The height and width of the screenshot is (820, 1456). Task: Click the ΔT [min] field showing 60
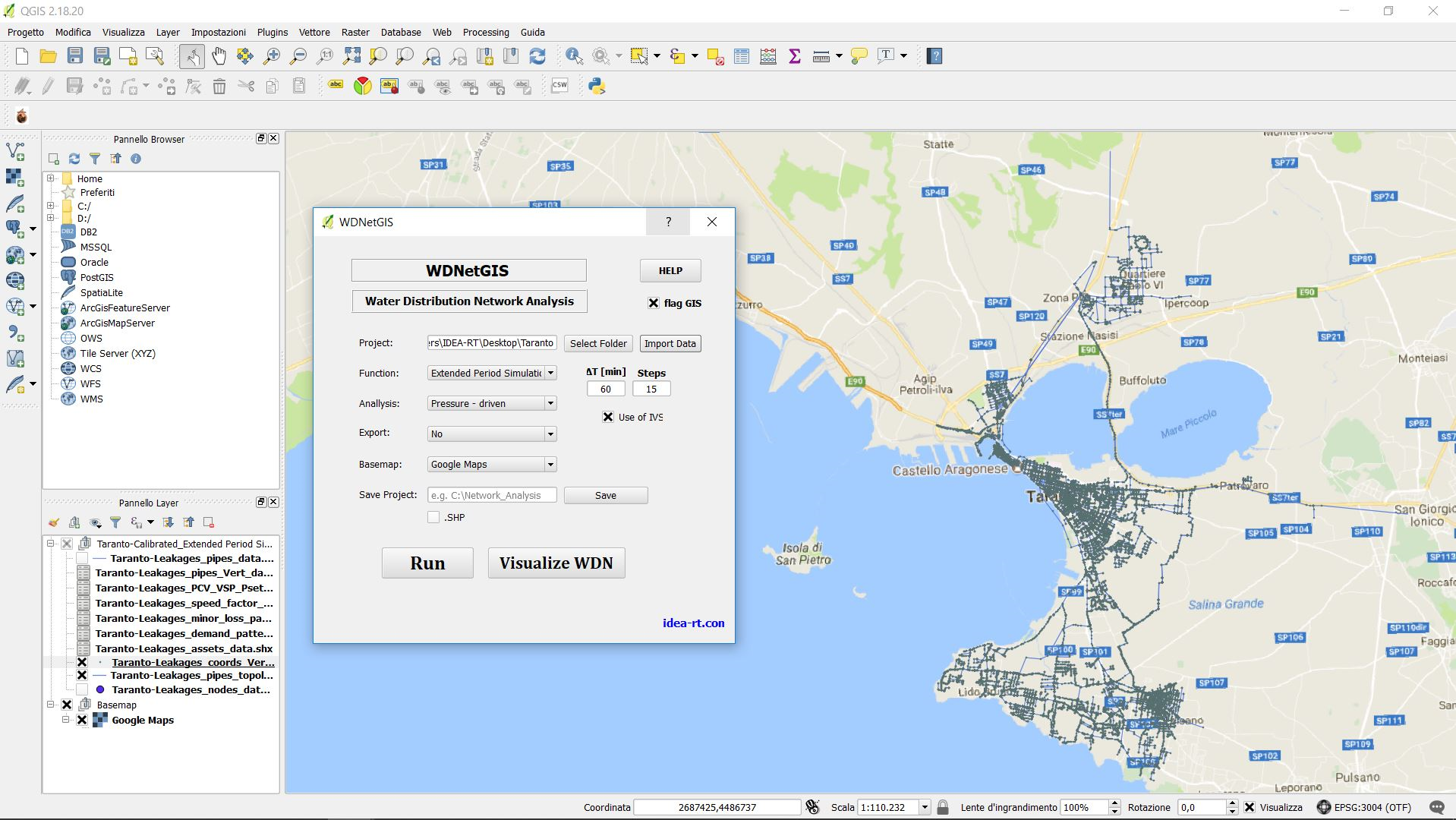(606, 389)
